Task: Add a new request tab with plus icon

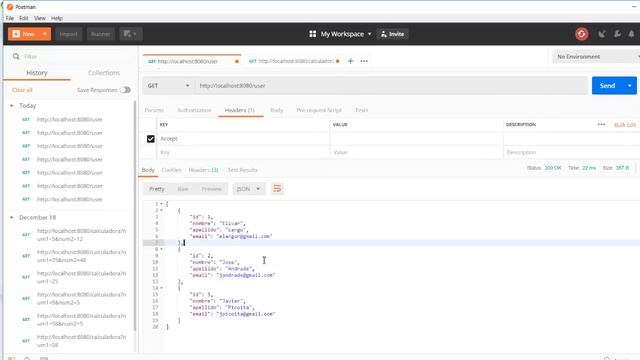Action: [x=351, y=61]
